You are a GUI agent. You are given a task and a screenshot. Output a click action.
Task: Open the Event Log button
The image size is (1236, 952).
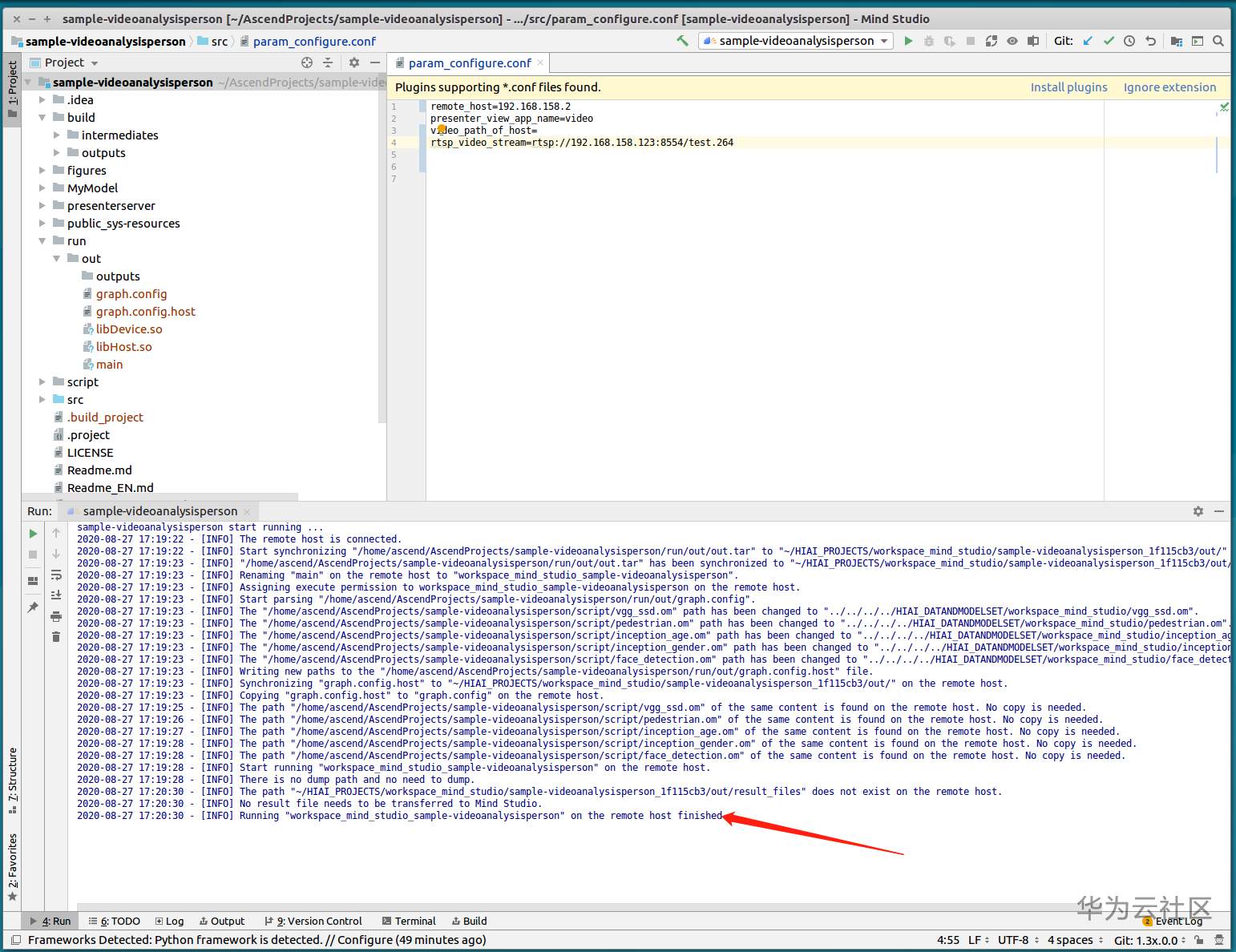click(x=1173, y=922)
